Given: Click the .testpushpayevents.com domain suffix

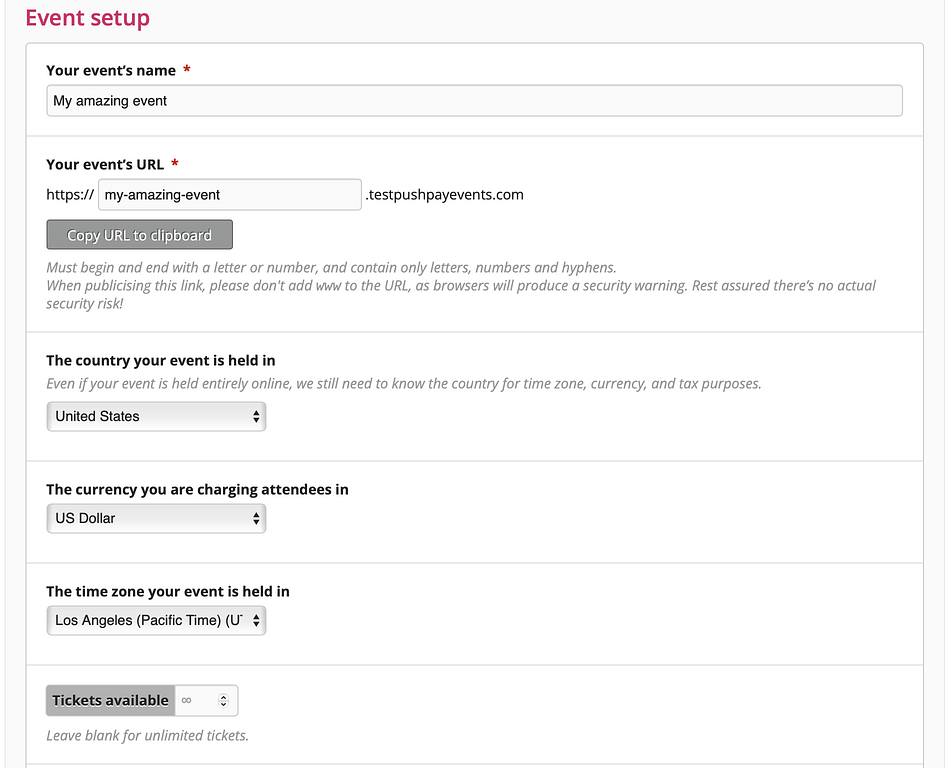Looking at the screenshot, I should pyautogui.click(x=444, y=195).
